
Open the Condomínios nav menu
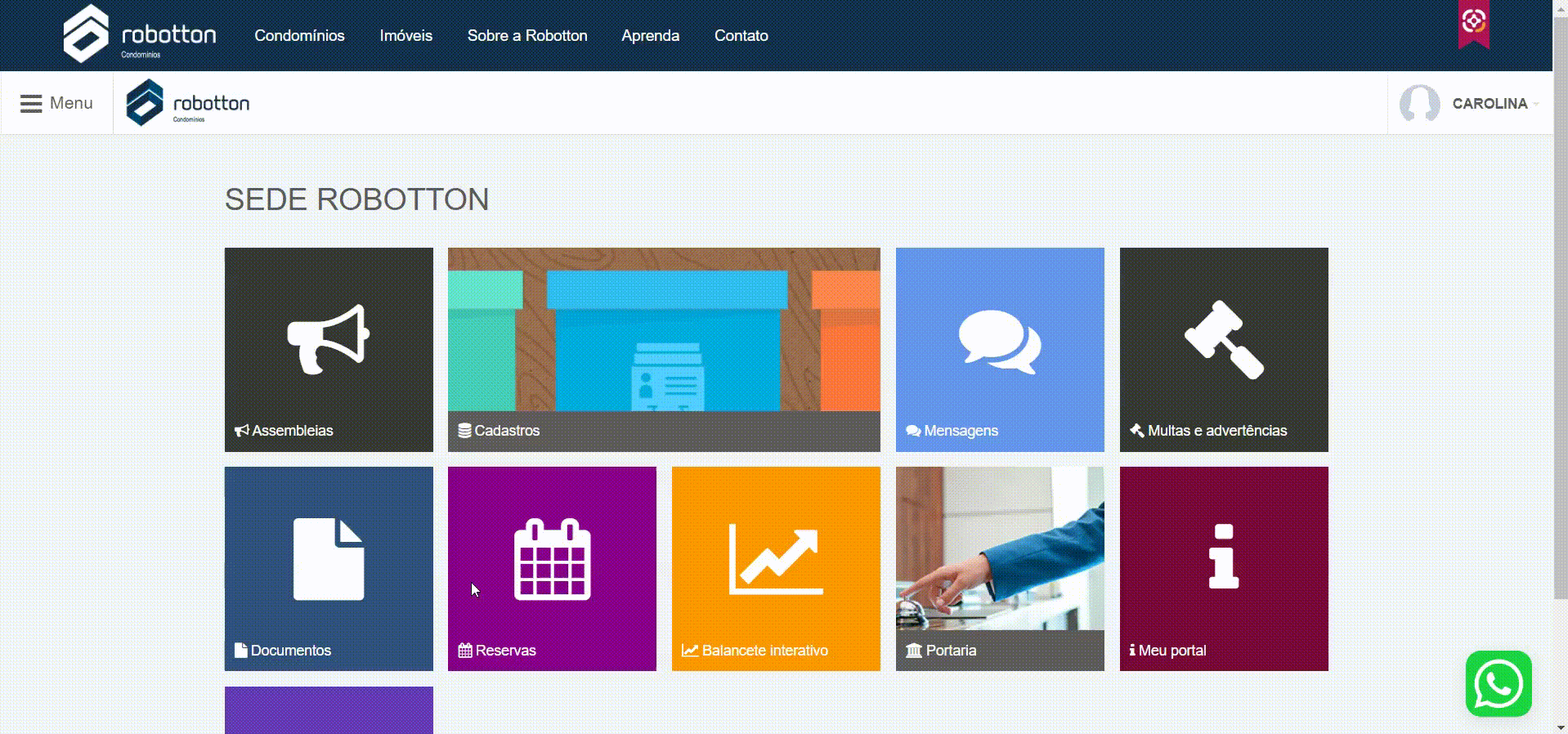pos(299,36)
